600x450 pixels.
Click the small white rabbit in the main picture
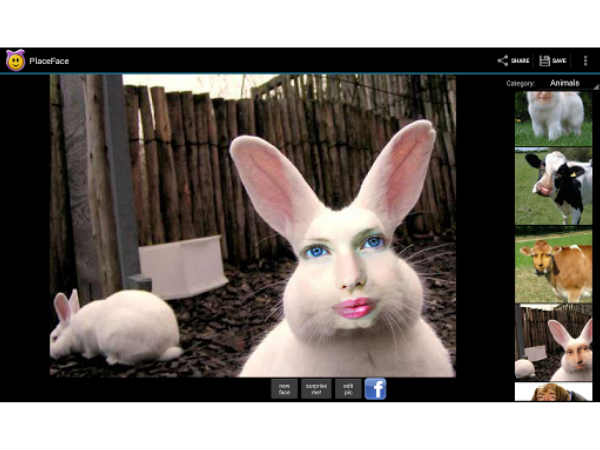(110, 326)
